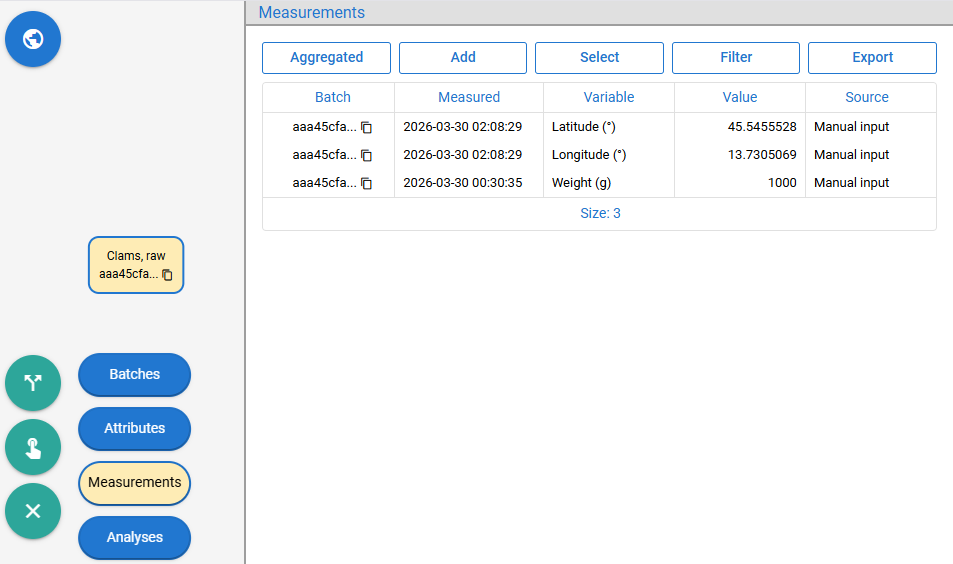Copy batch ID in Clams, raw card
The width and height of the screenshot is (953, 564).
pos(168,275)
